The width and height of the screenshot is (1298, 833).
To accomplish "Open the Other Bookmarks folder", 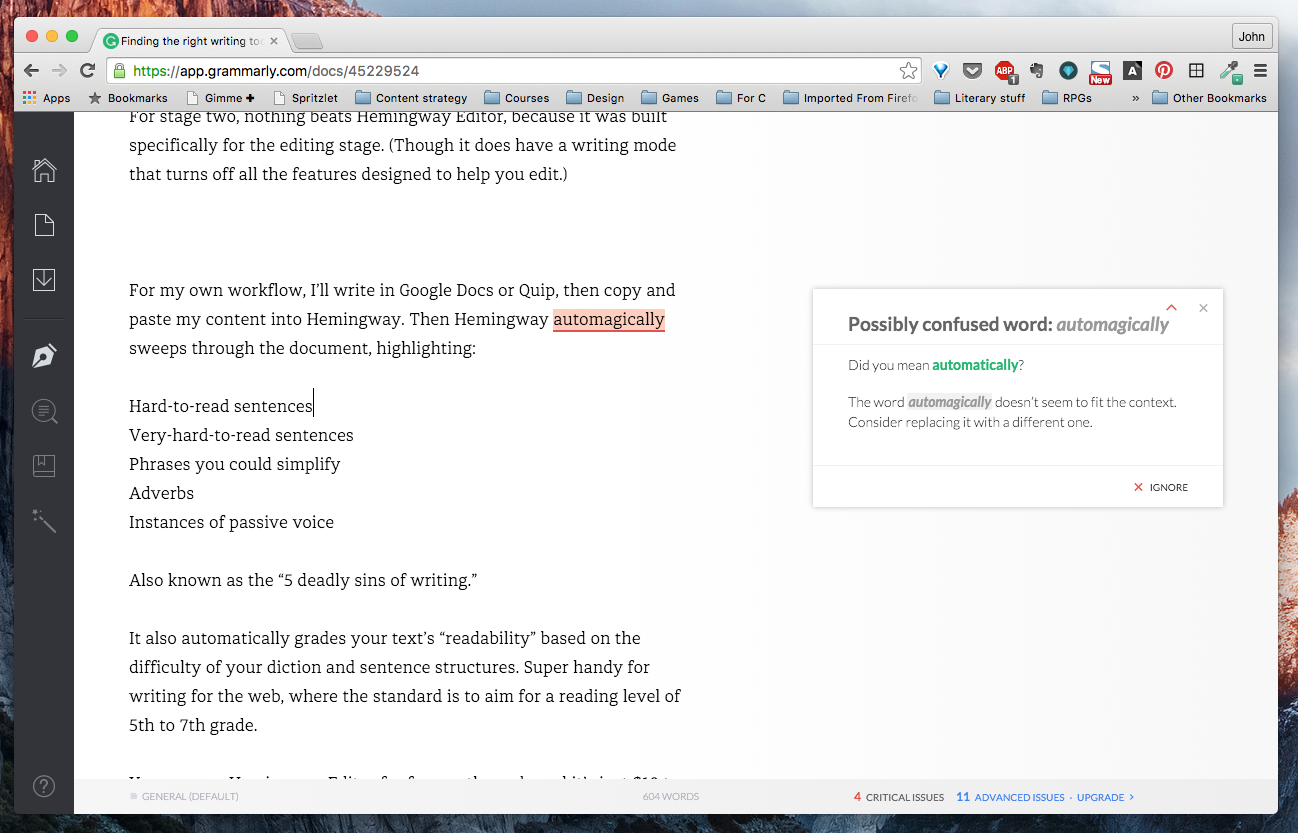I will pos(1209,98).
